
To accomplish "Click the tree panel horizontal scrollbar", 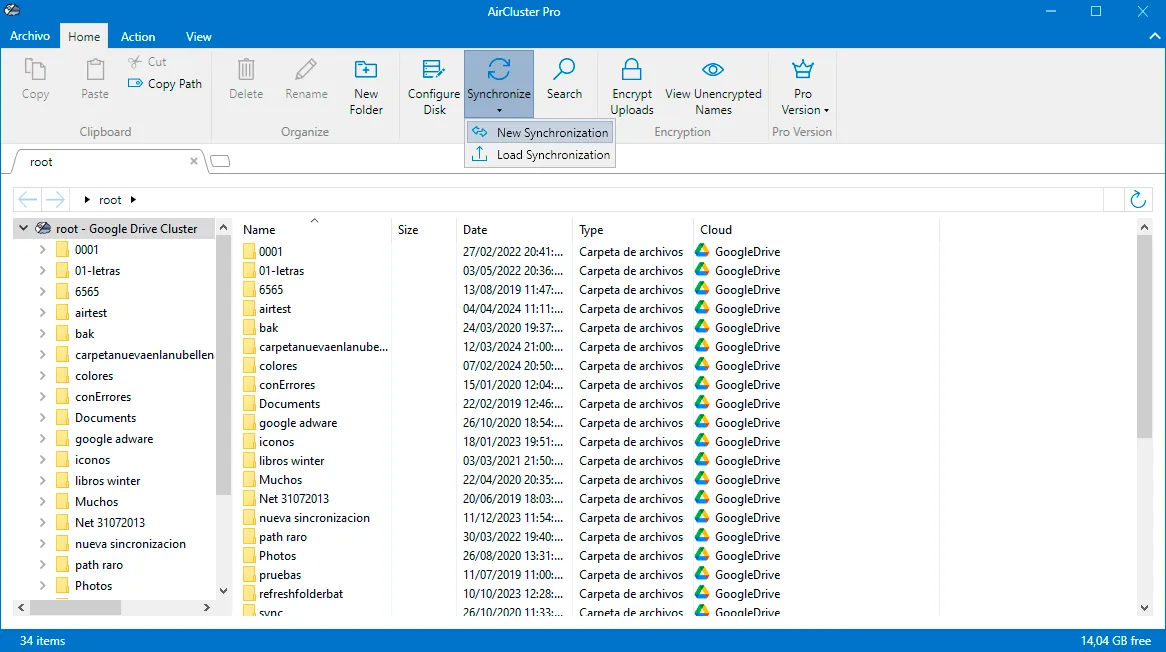I will 75,607.
